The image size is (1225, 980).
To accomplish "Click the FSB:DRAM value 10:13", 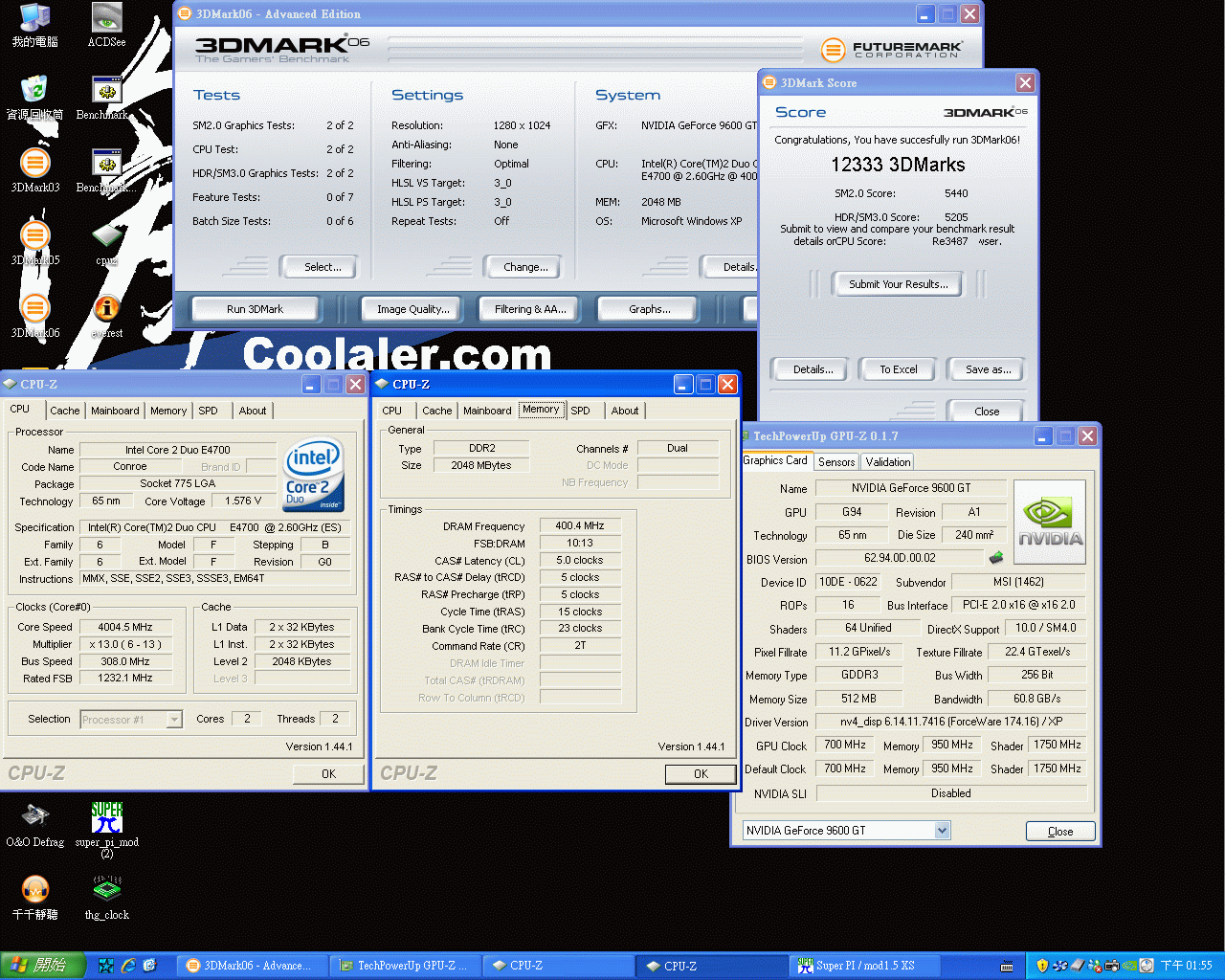I will coord(580,543).
